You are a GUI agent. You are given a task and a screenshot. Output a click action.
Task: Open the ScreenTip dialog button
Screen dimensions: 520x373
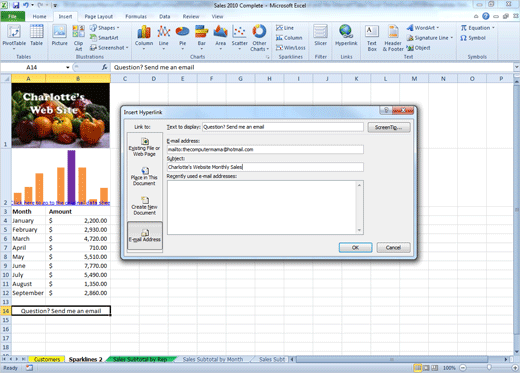pos(389,127)
